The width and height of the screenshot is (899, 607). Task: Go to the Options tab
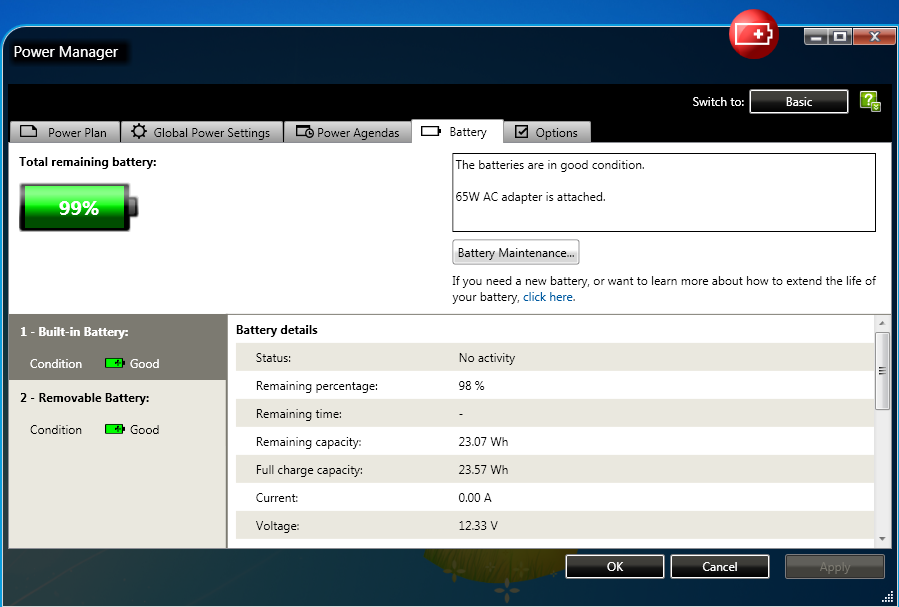click(547, 132)
